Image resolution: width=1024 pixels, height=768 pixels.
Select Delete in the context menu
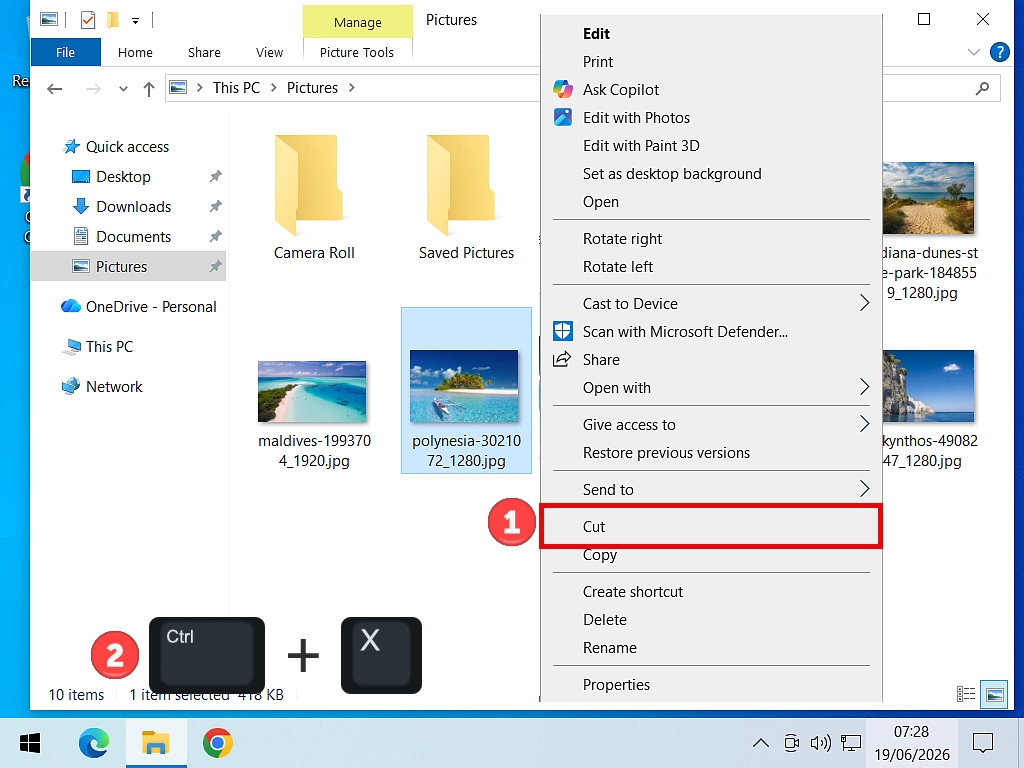point(711,620)
